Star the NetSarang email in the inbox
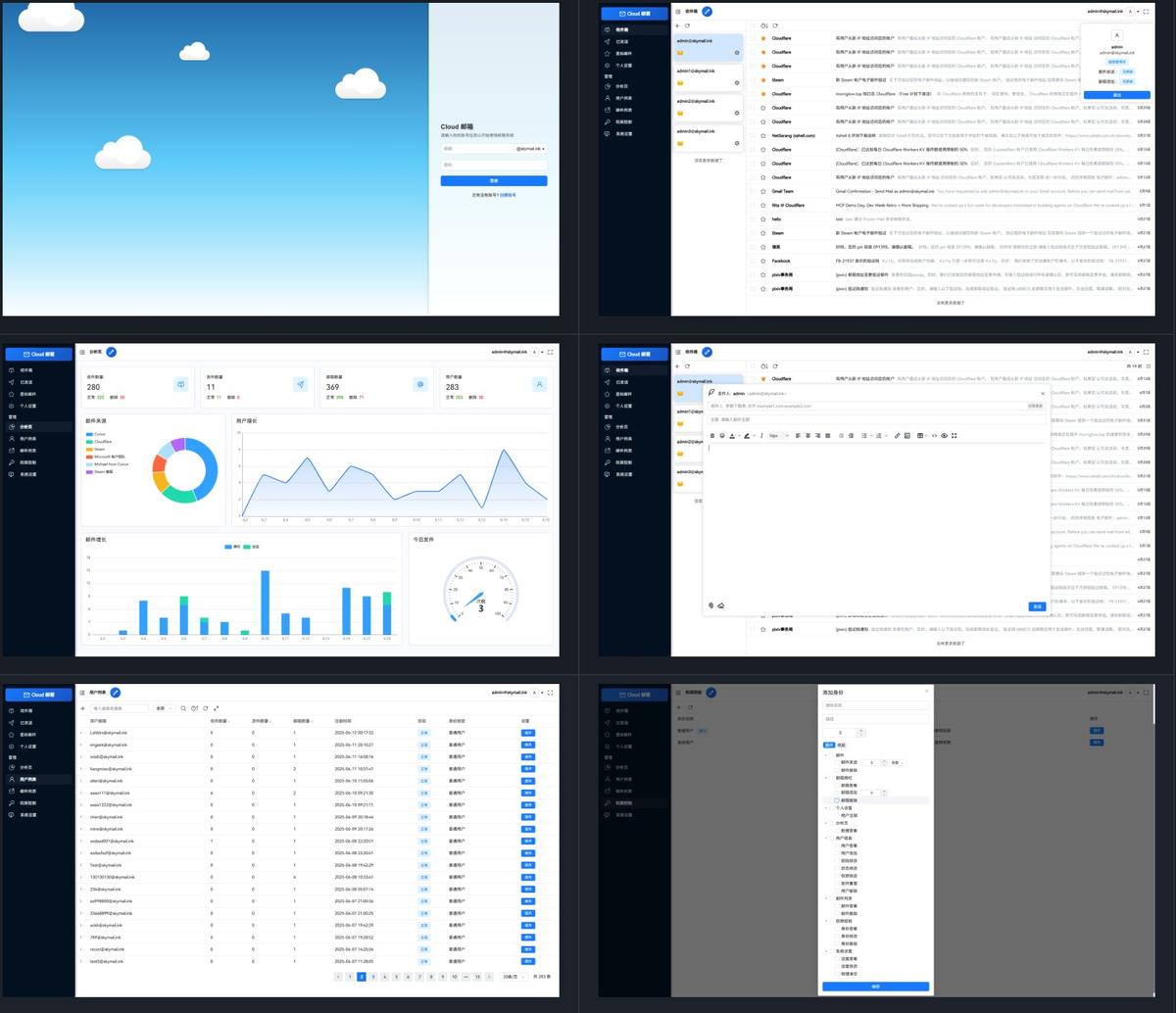 click(x=763, y=136)
